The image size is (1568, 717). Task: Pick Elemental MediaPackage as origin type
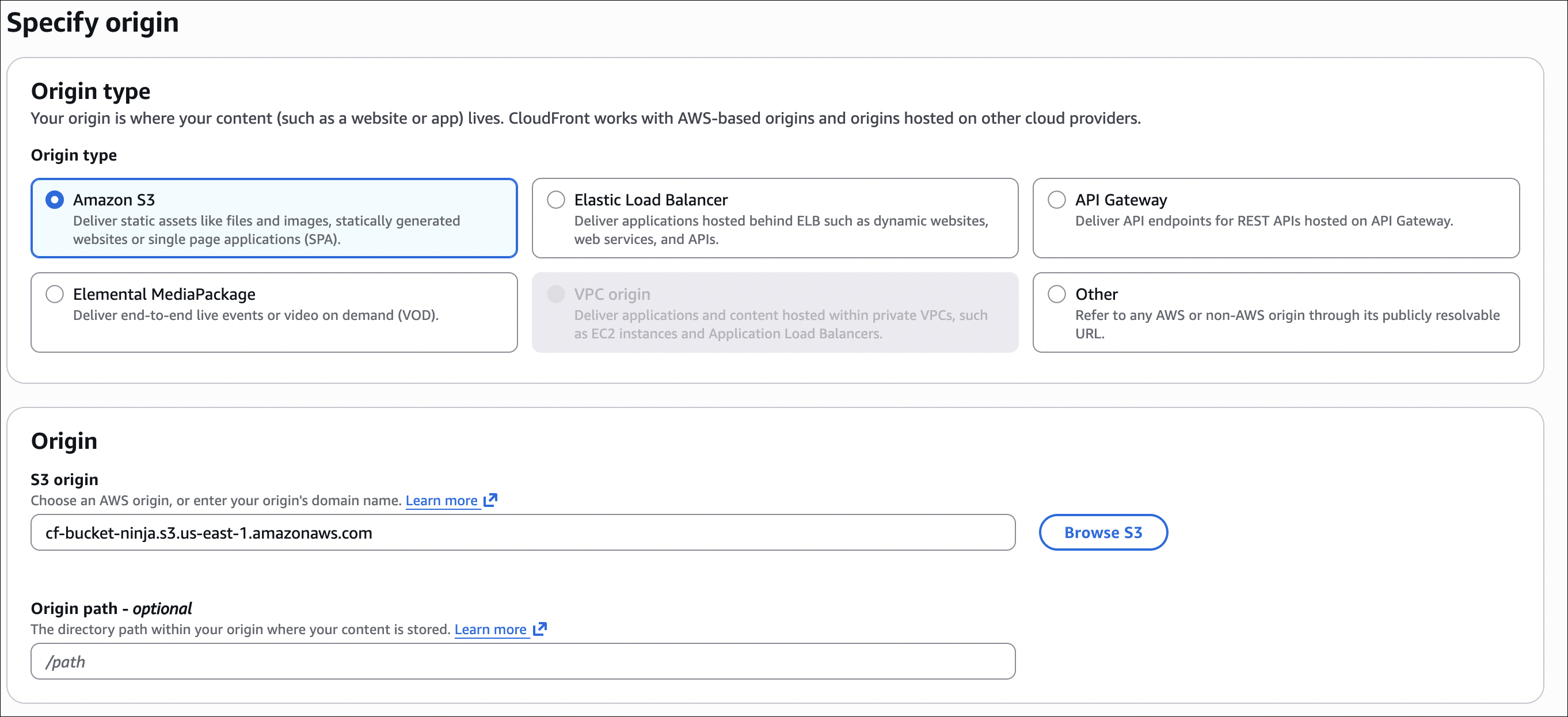[55, 294]
